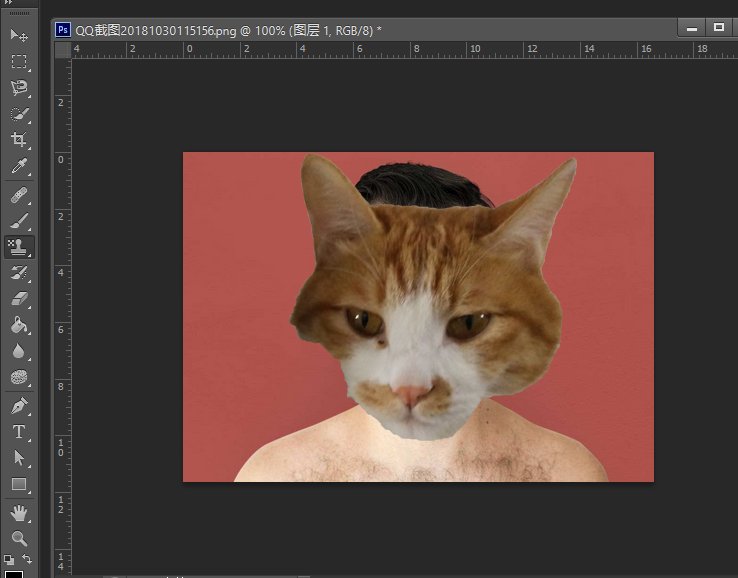Screen dimensions: 738x578
Task: Swap foreground and background colors
Action: pos(27,559)
